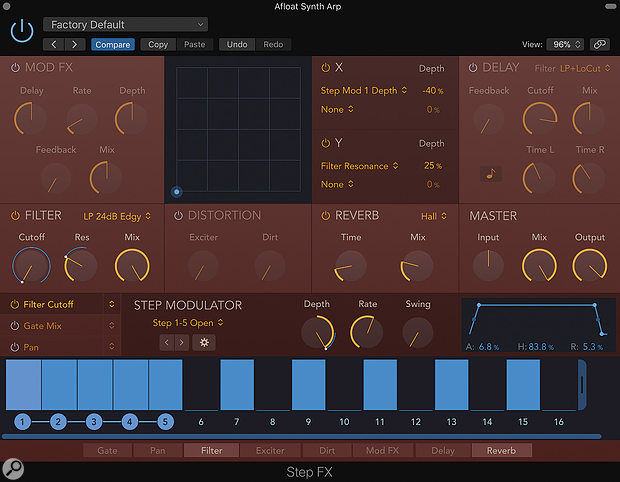This screenshot has width=620, height=482.
Task: Open the LP 24dB Edgy filter type menu
Action: [117, 216]
